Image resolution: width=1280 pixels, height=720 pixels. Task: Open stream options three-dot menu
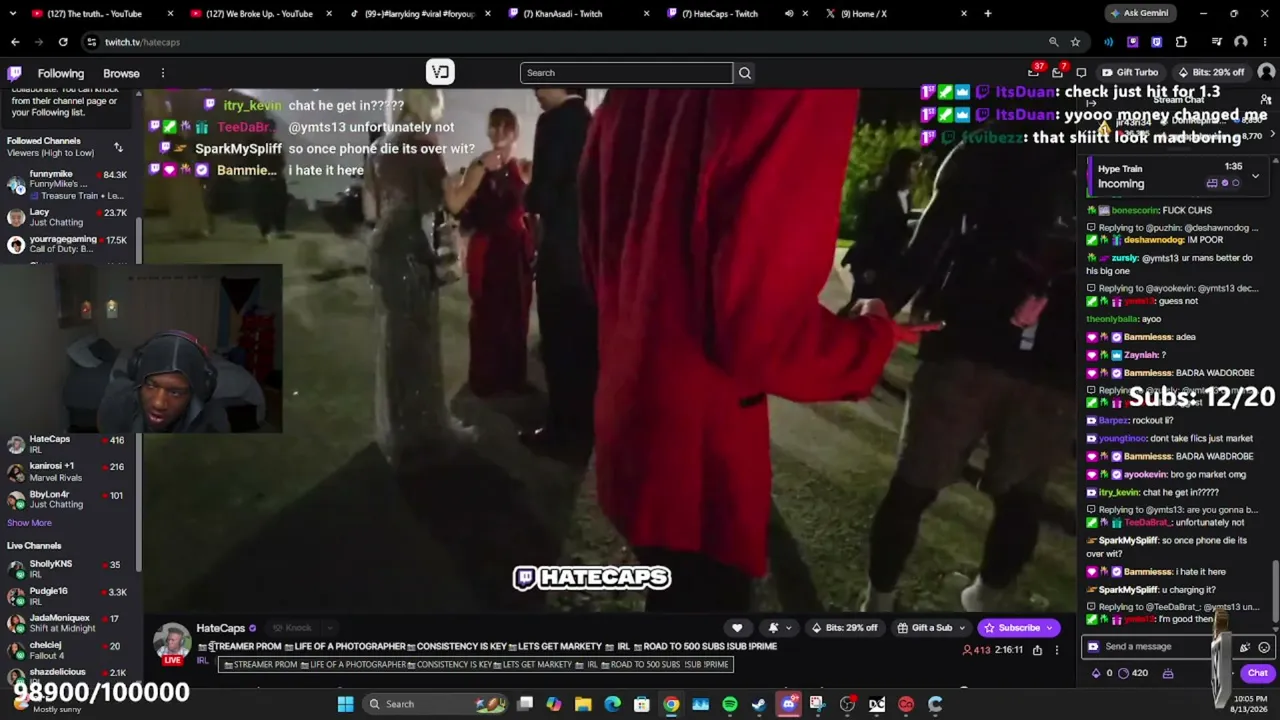click(1056, 650)
